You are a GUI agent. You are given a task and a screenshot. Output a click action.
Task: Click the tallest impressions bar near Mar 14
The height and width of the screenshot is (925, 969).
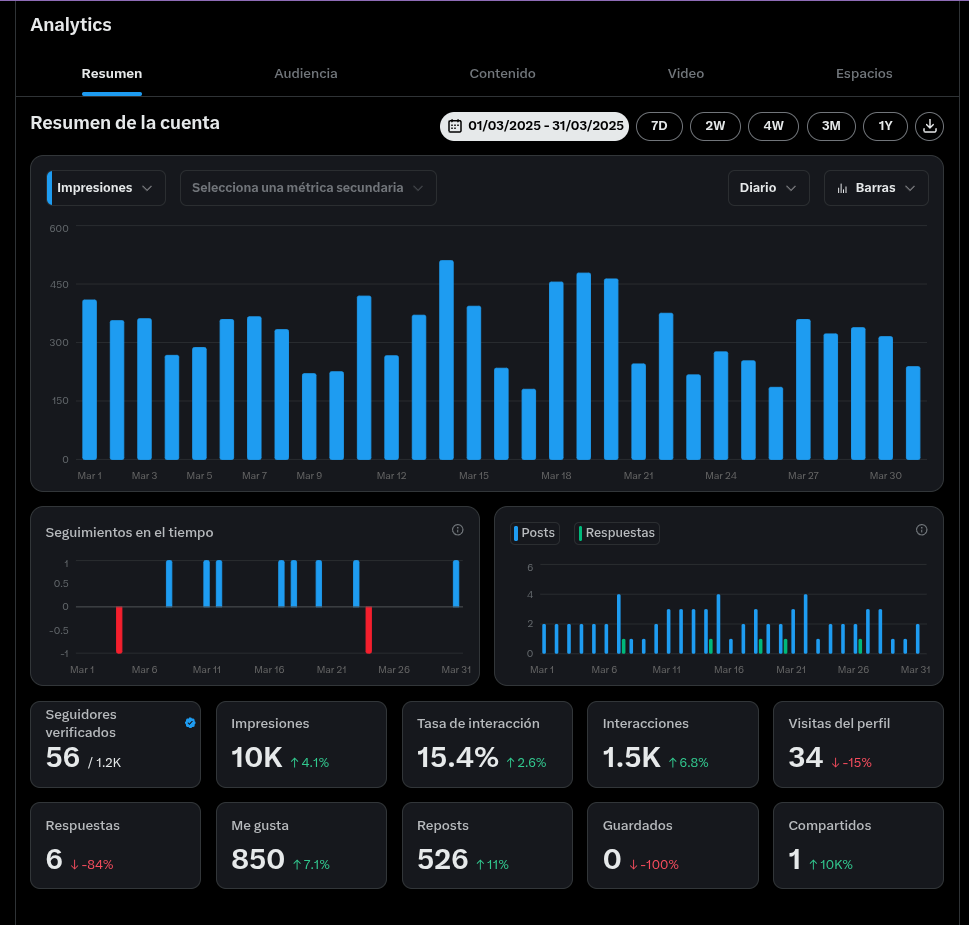point(446,360)
